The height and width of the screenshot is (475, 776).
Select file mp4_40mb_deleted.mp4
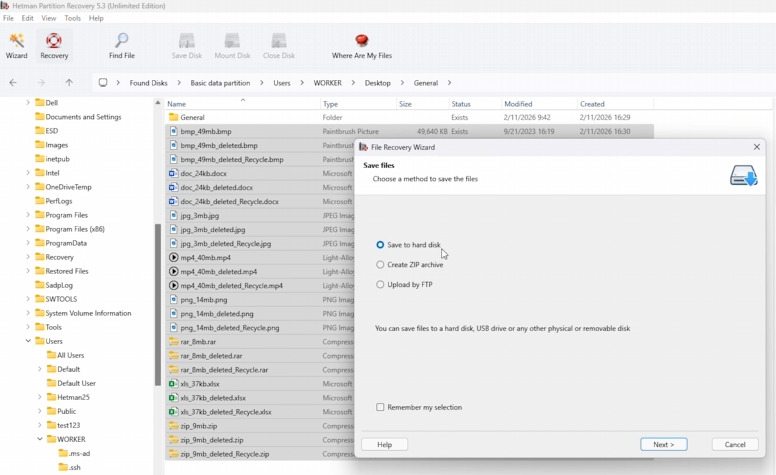pos(219,272)
